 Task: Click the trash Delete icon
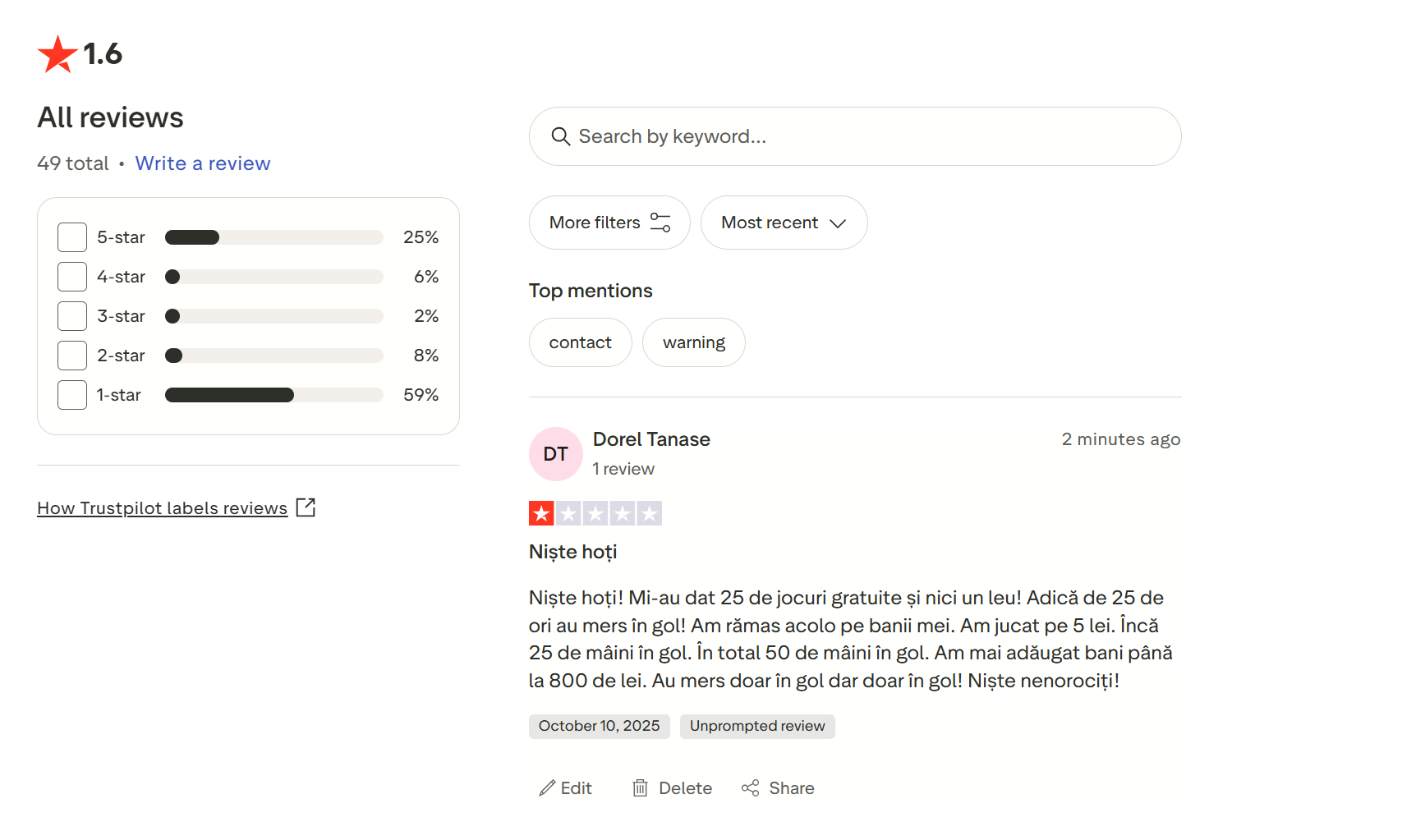[x=641, y=788]
